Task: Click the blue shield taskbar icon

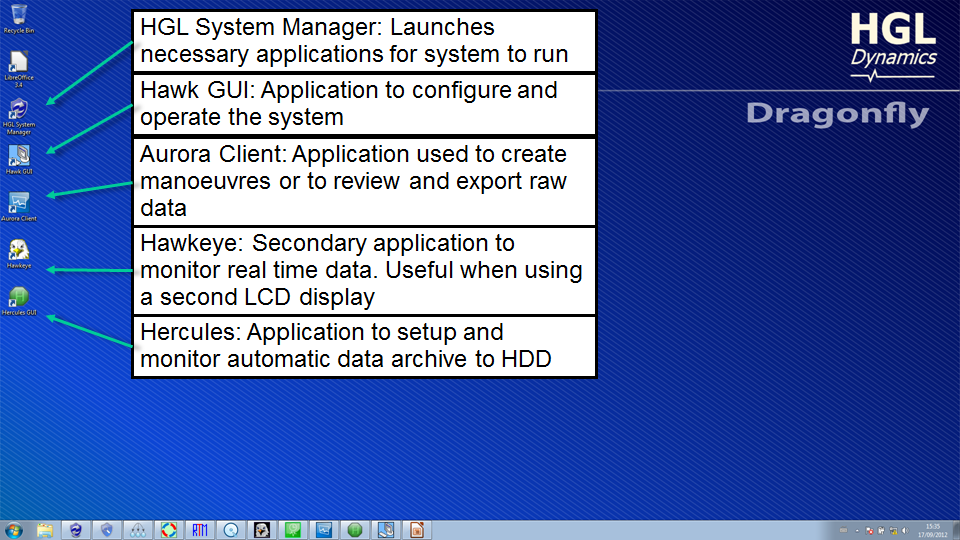Action: tap(107, 530)
